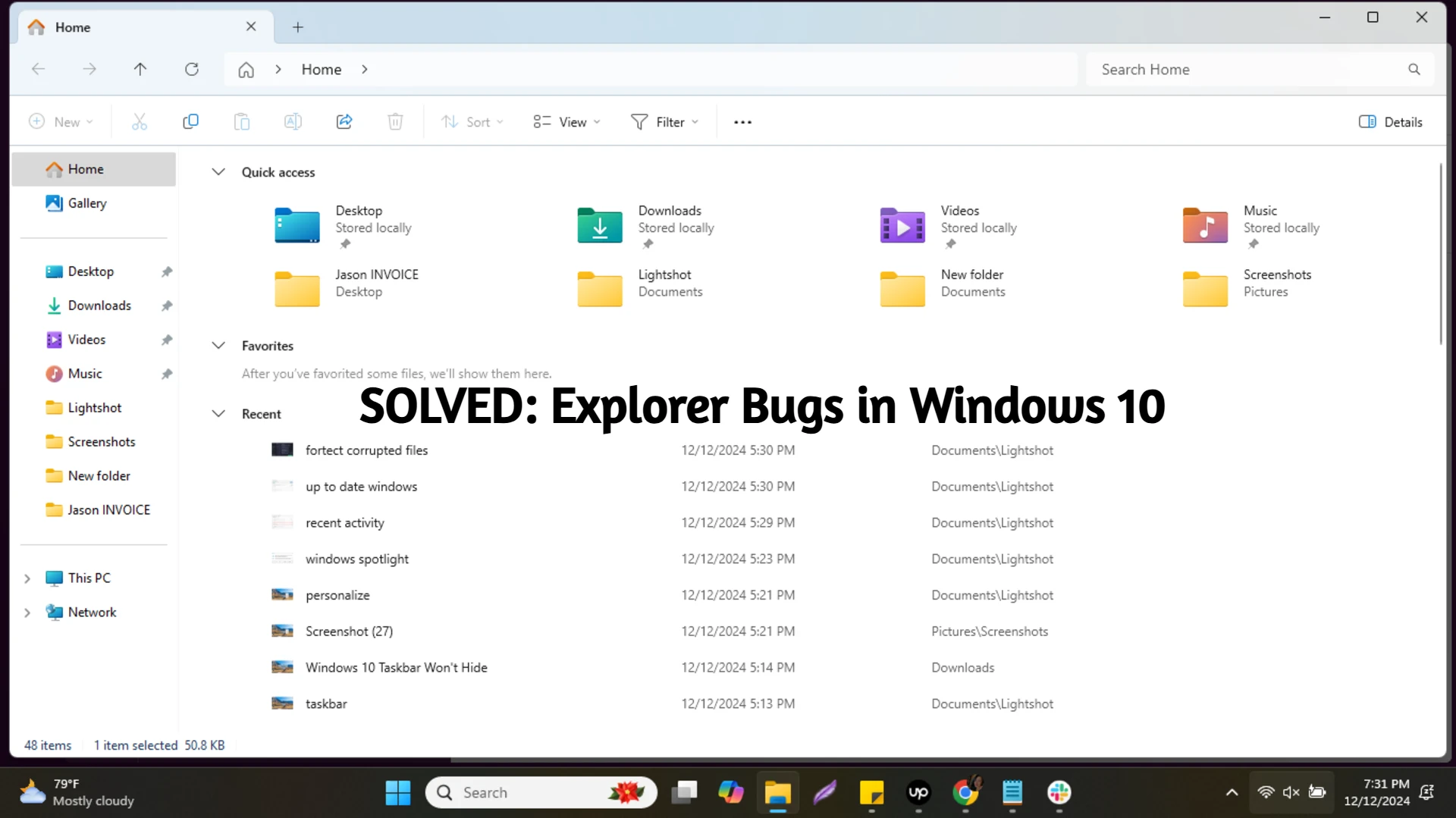Viewport: 1456px width, 818px height.
Task: Select Gallery in the sidebar
Action: coord(87,203)
